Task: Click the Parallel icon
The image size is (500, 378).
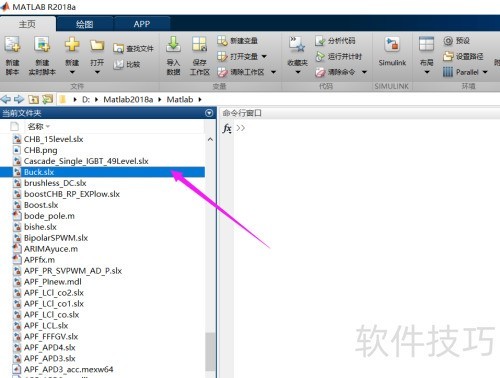Action: (x=448, y=72)
